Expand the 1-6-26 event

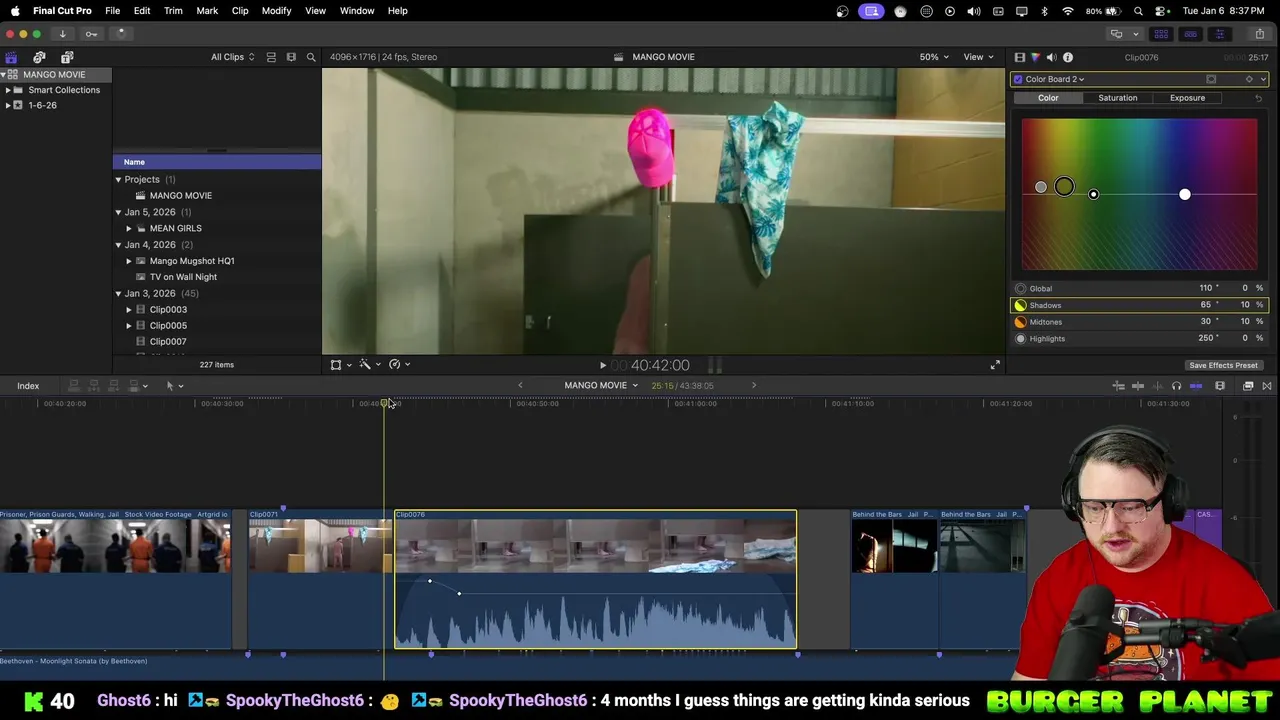point(8,105)
